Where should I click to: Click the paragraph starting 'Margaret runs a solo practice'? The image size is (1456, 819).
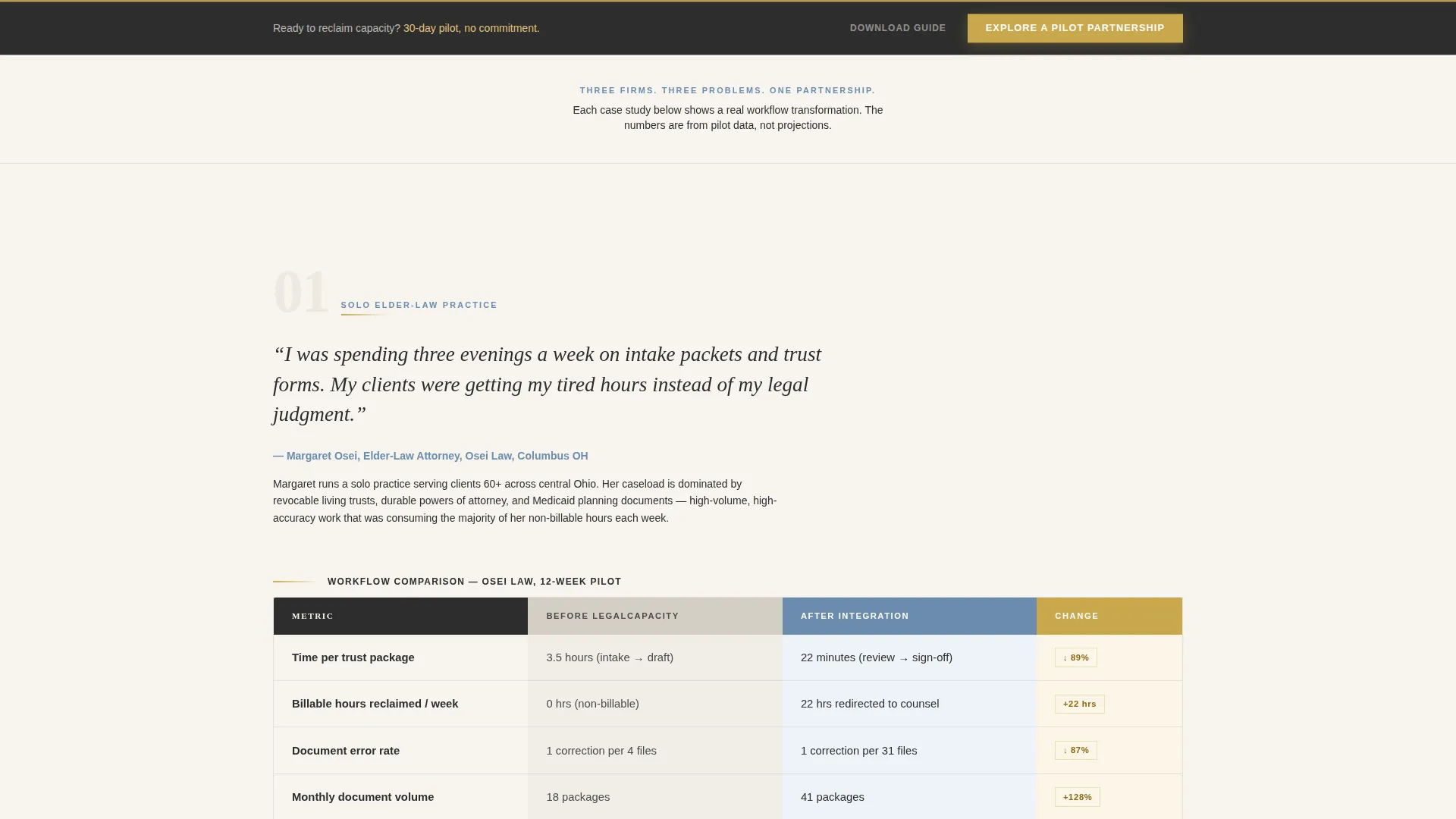pos(525,501)
